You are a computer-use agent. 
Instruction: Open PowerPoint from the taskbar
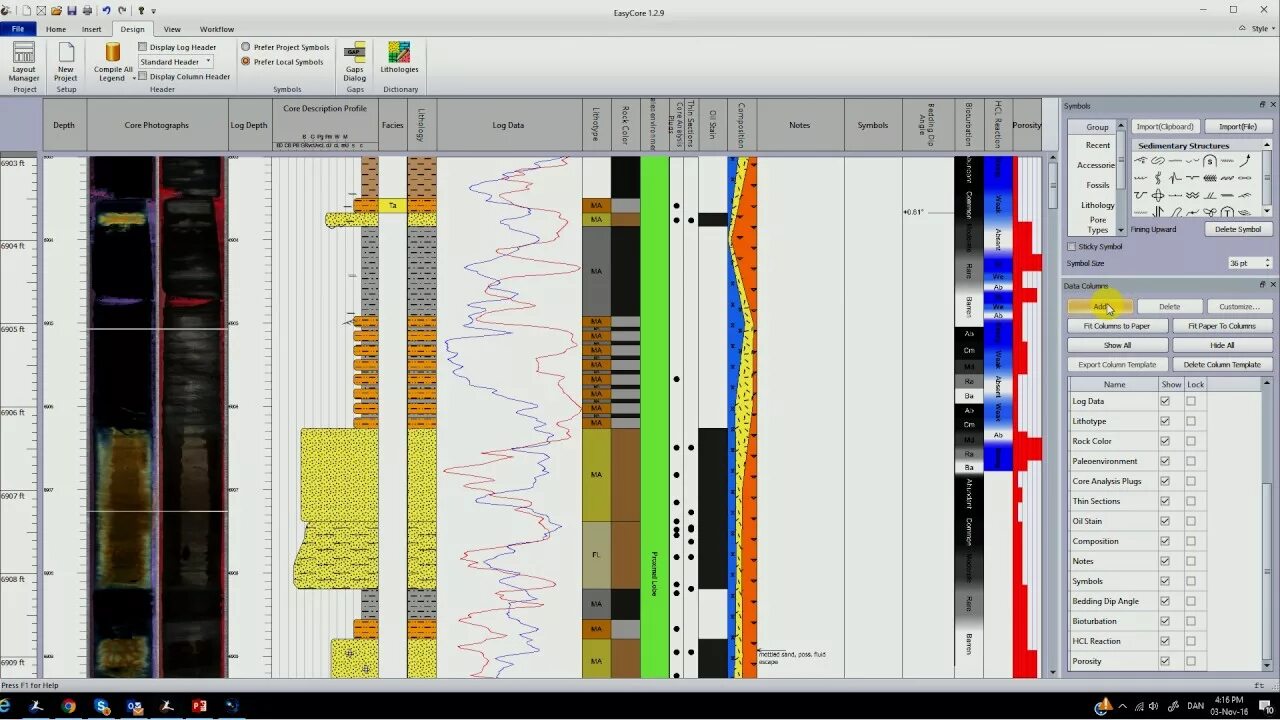199,706
